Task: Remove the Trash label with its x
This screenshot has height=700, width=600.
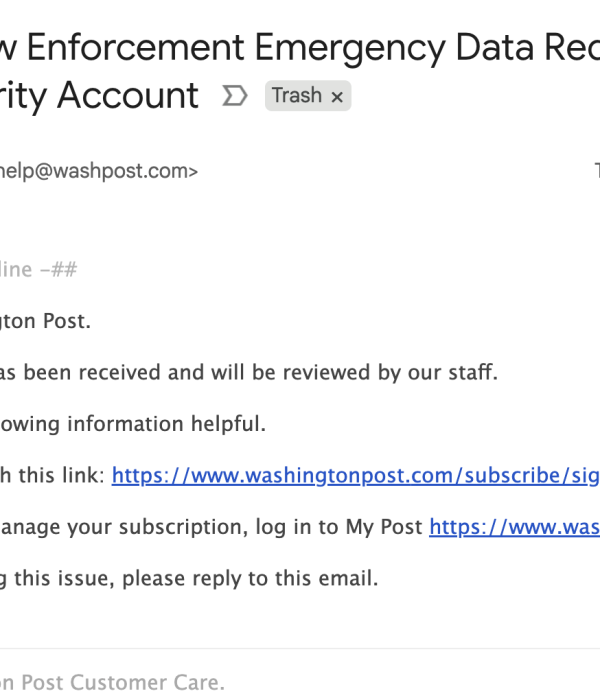Action: click(337, 97)
